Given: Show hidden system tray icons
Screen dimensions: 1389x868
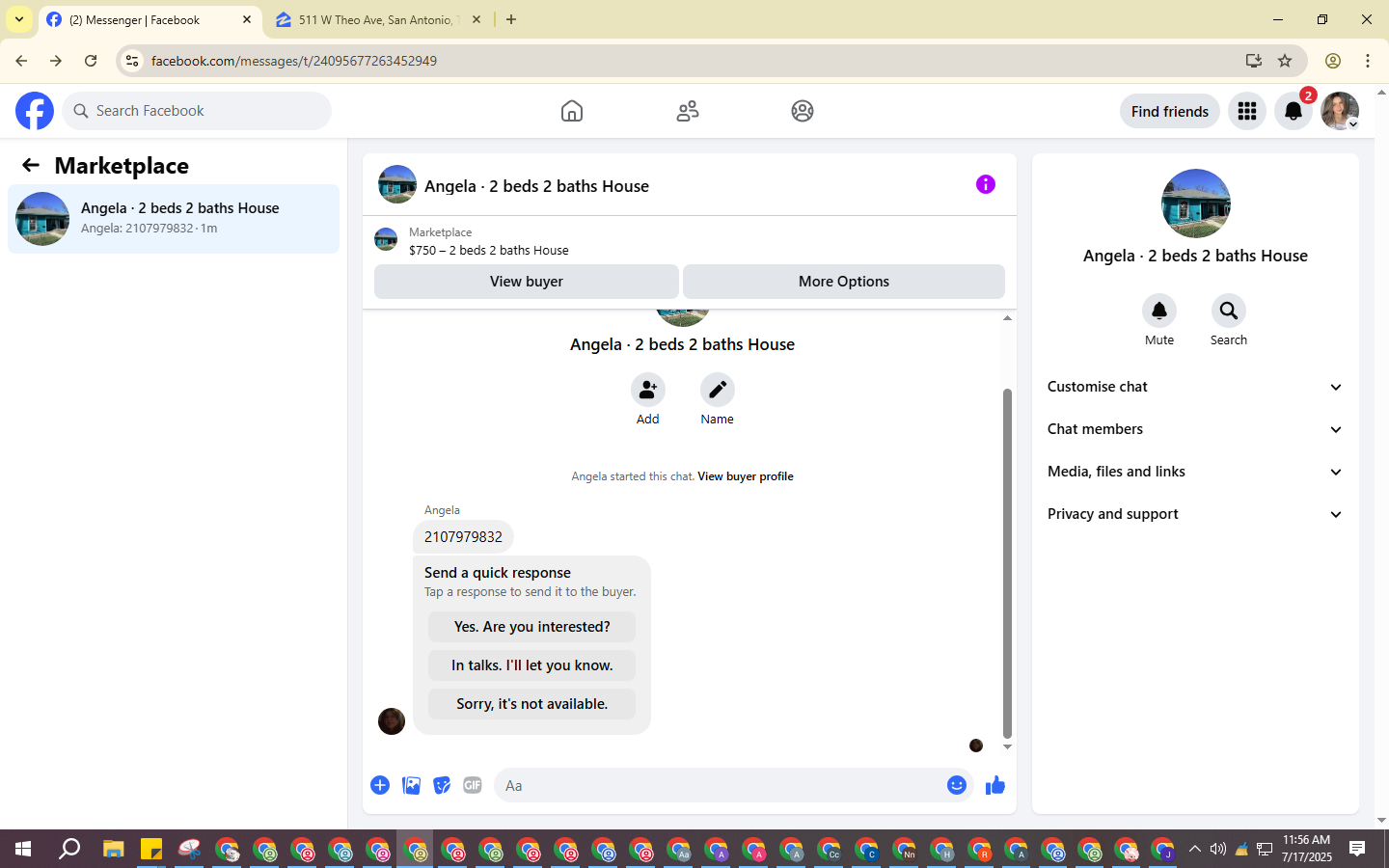Looking at the screenshot, I should point(1195,849).
